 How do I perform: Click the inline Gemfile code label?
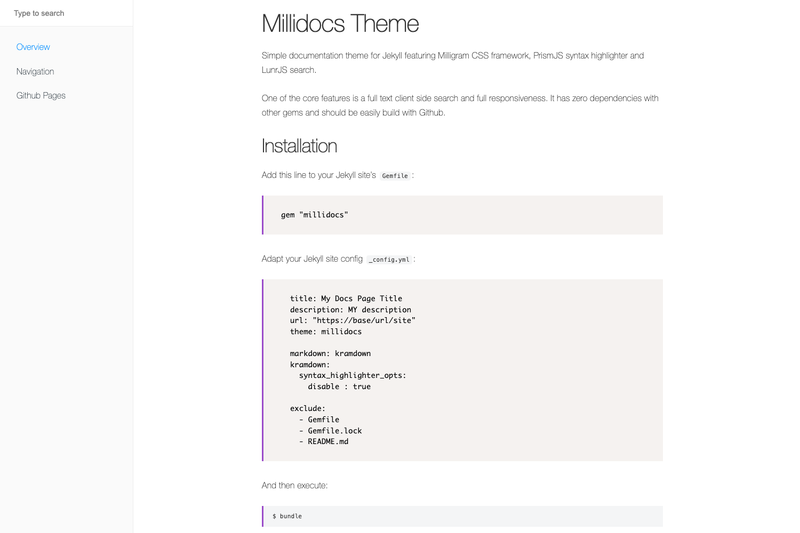[x=395, y=175]
